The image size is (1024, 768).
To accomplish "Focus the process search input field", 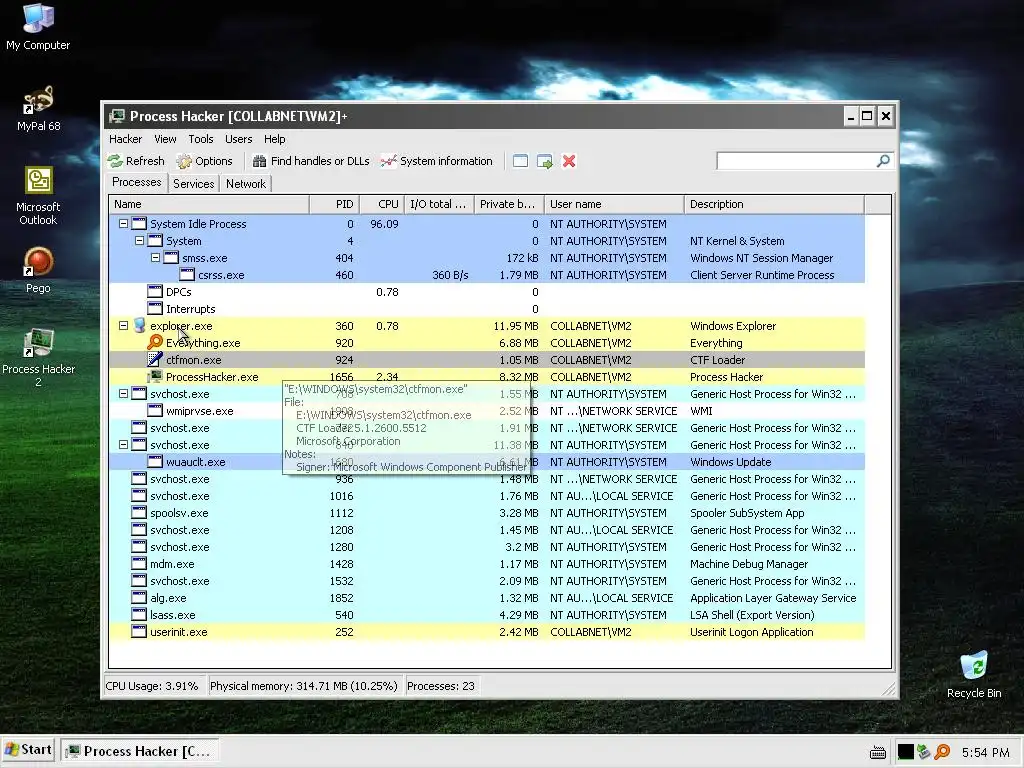I will click(x=795, y=161).
